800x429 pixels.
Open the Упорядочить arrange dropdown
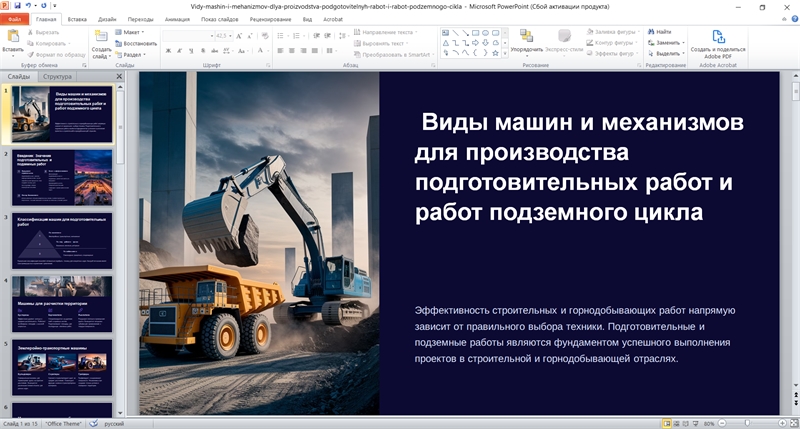tap(527, 41)
